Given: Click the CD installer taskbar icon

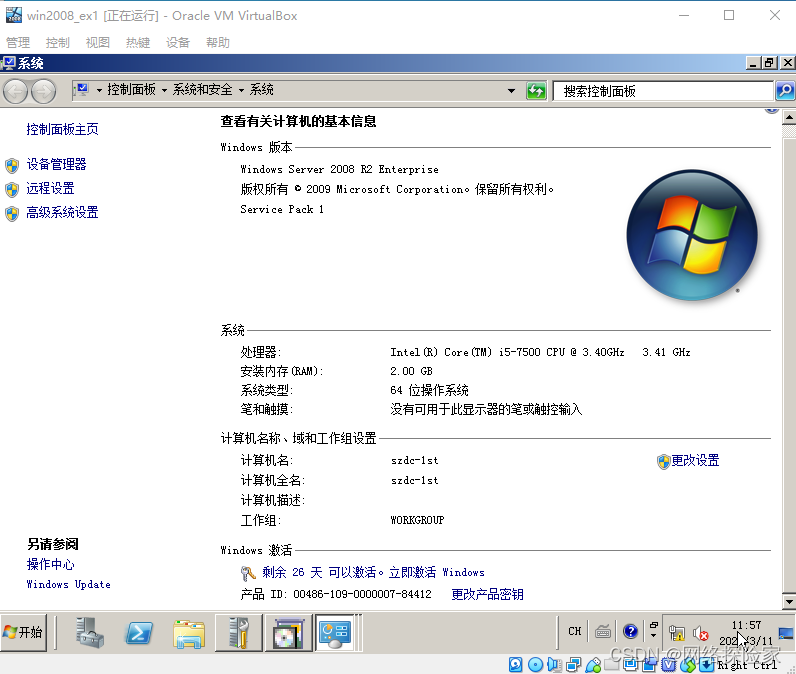Looking at the screenshot, I should point(288,632).
